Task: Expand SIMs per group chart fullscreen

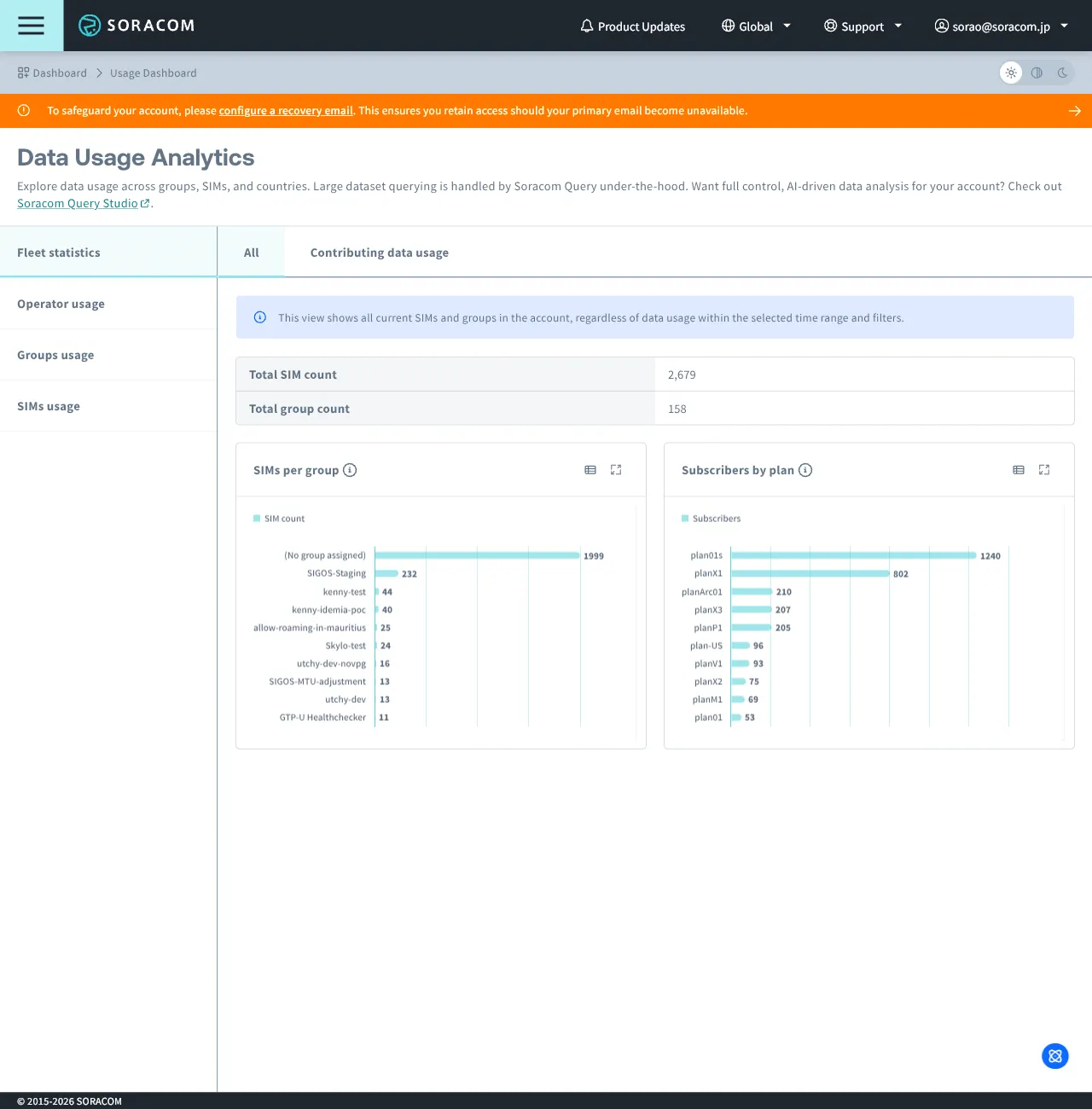Action: [x=616, y=470]
